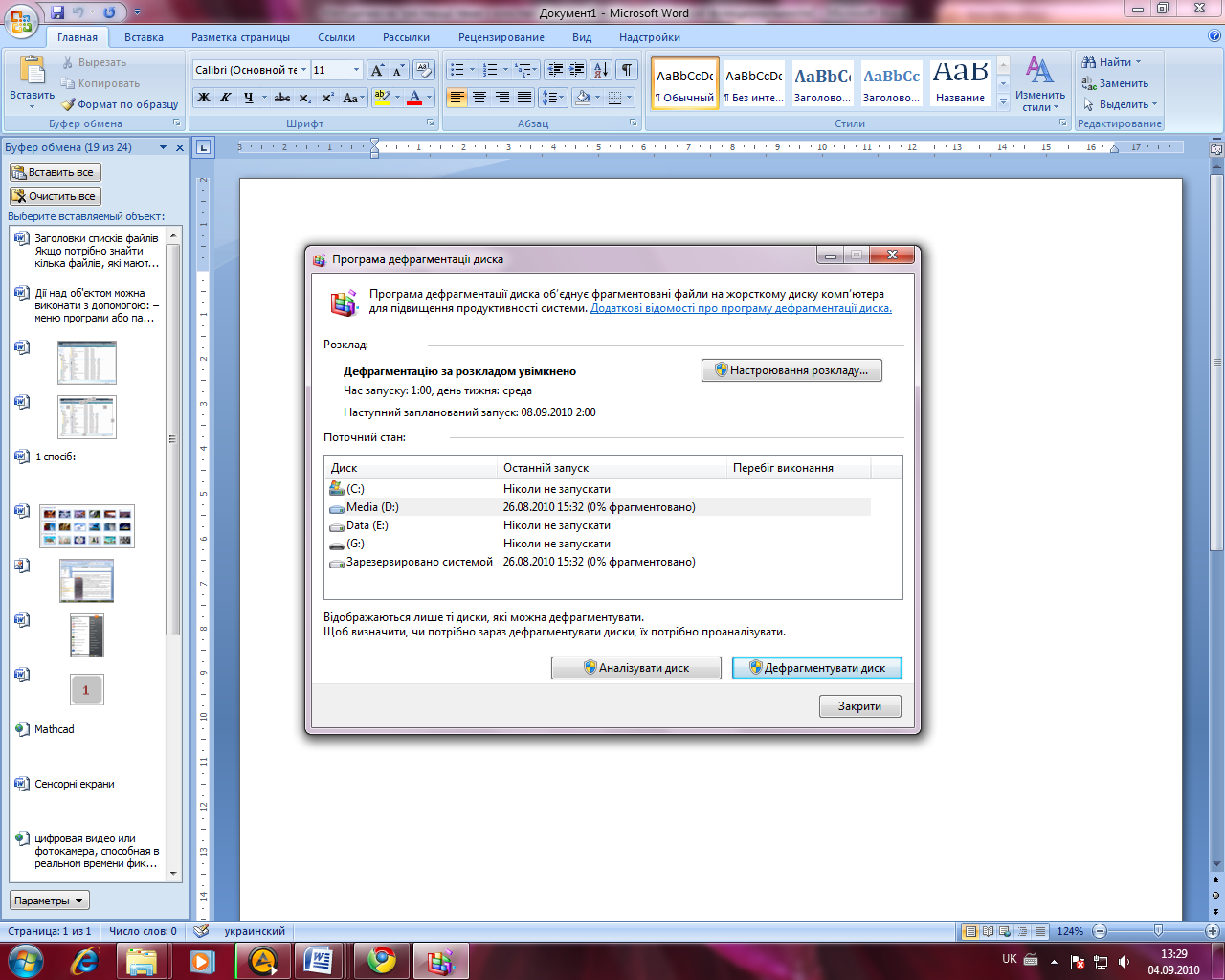
Task: Click the superscript x² icon
Action: [327, 98]
